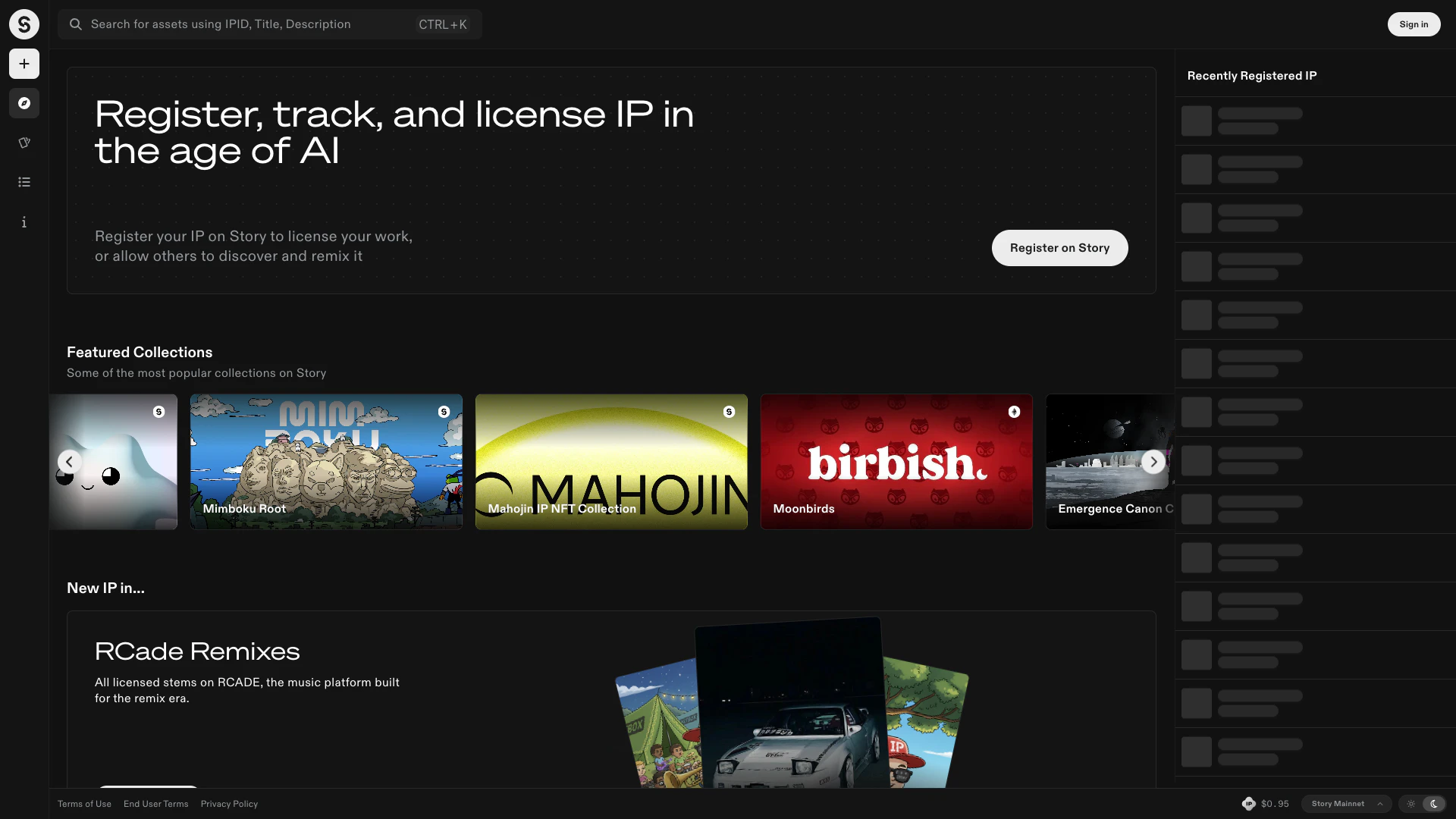Open the Mimboku Root collection card
The height and width of the screenshot is (819, 1456).
326,461
